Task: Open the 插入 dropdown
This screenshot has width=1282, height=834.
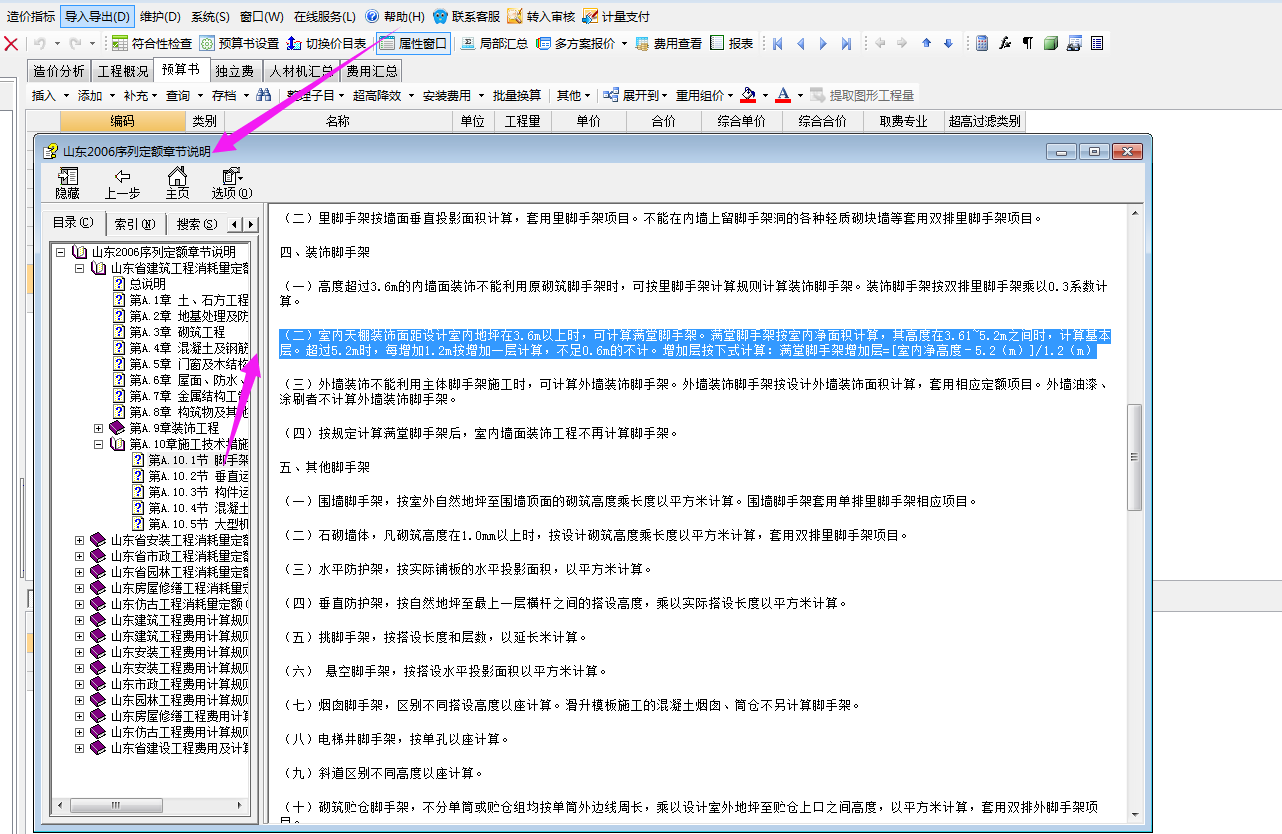Action: 50,95
